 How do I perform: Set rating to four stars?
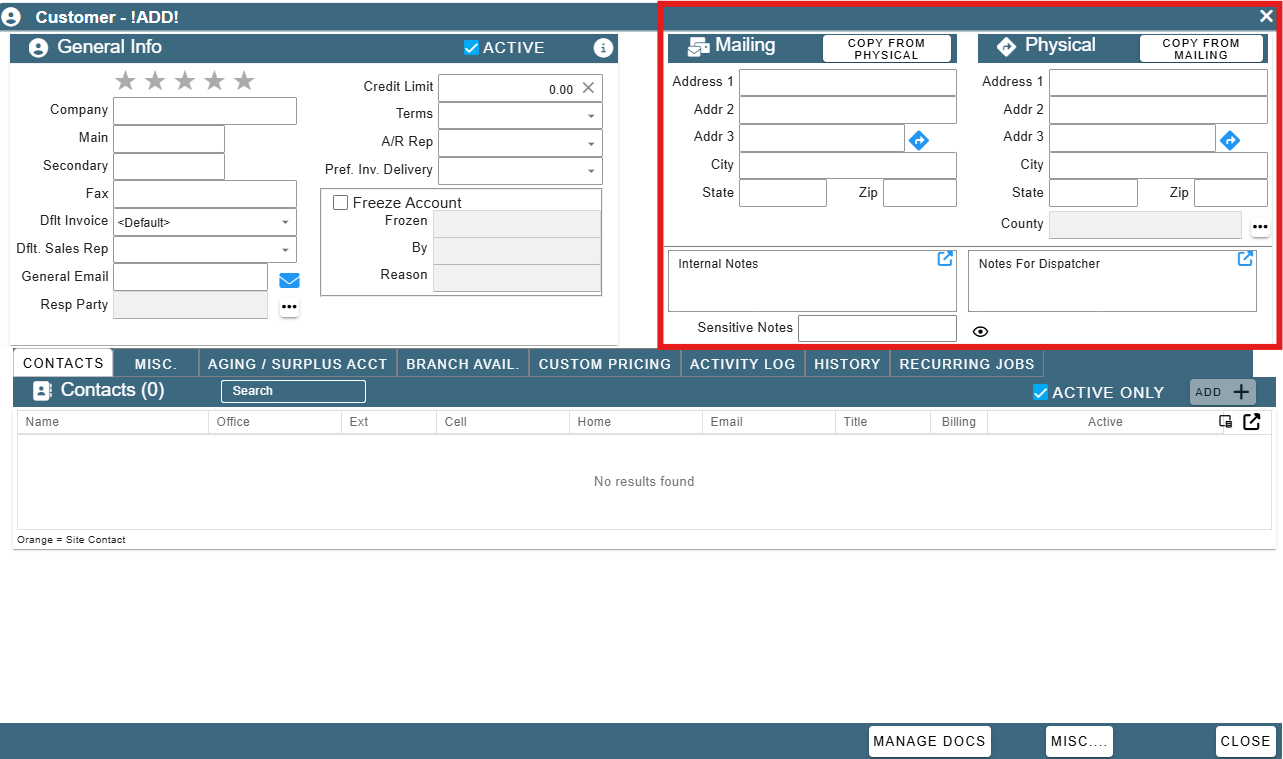coord(215,81)
